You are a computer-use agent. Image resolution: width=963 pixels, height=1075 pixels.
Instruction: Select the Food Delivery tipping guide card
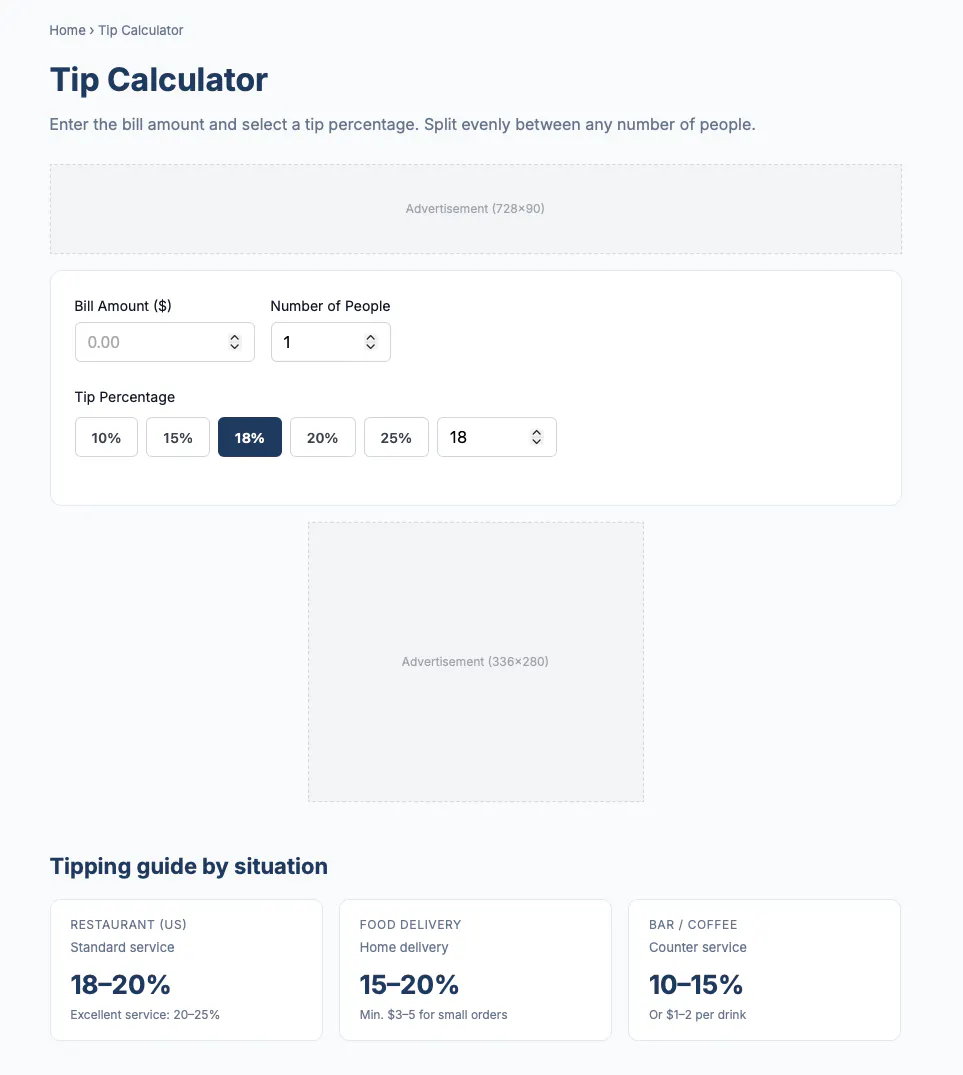(476, 970)
